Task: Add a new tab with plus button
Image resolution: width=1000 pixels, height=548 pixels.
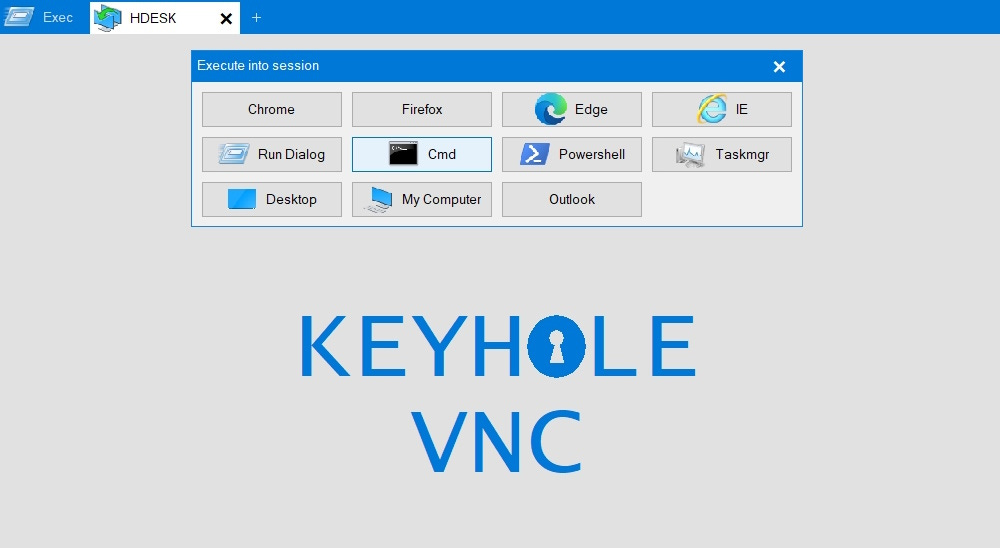Action: click(x=256, y=18)
